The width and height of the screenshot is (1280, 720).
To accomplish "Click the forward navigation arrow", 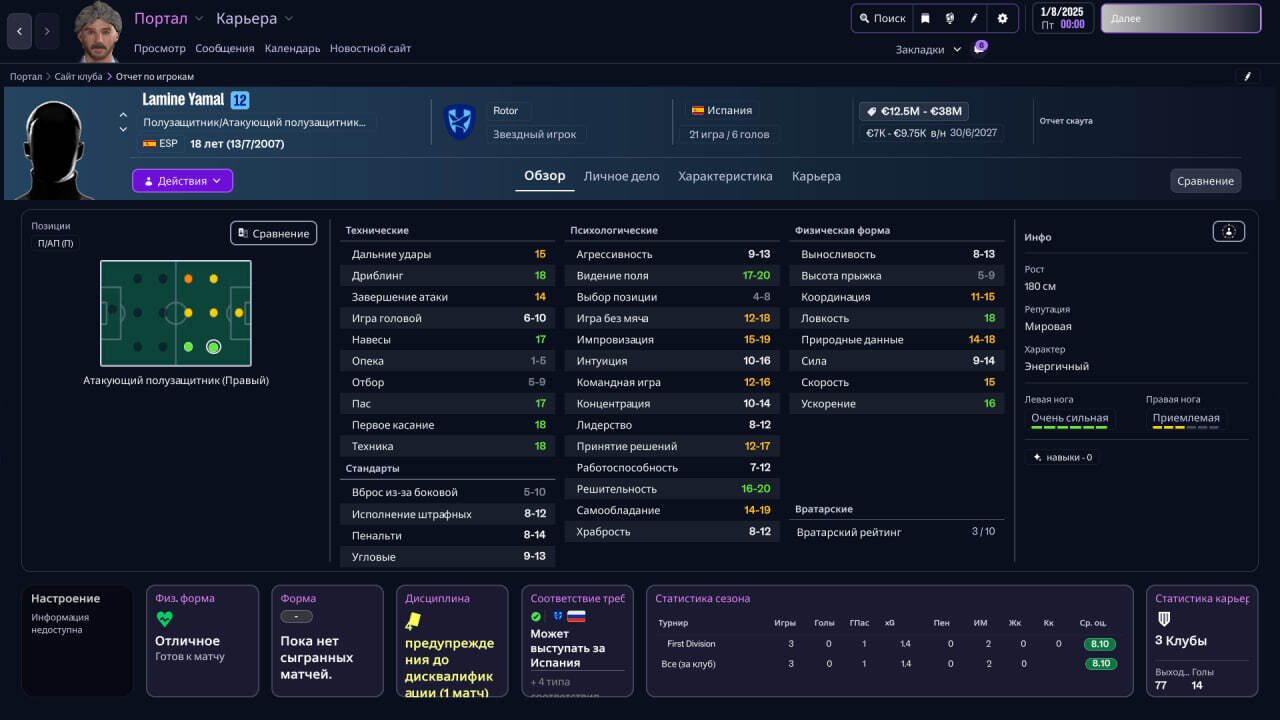I will [47, 31].
